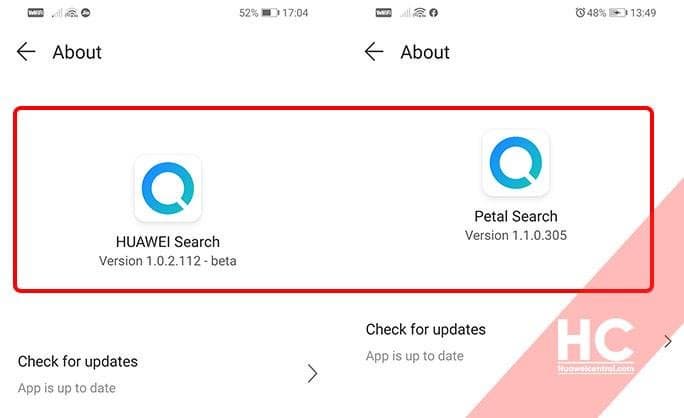The height and width of the screenshot is (418, 684).
Task: Tap Petal Search name label
Action: pos(516,216)
